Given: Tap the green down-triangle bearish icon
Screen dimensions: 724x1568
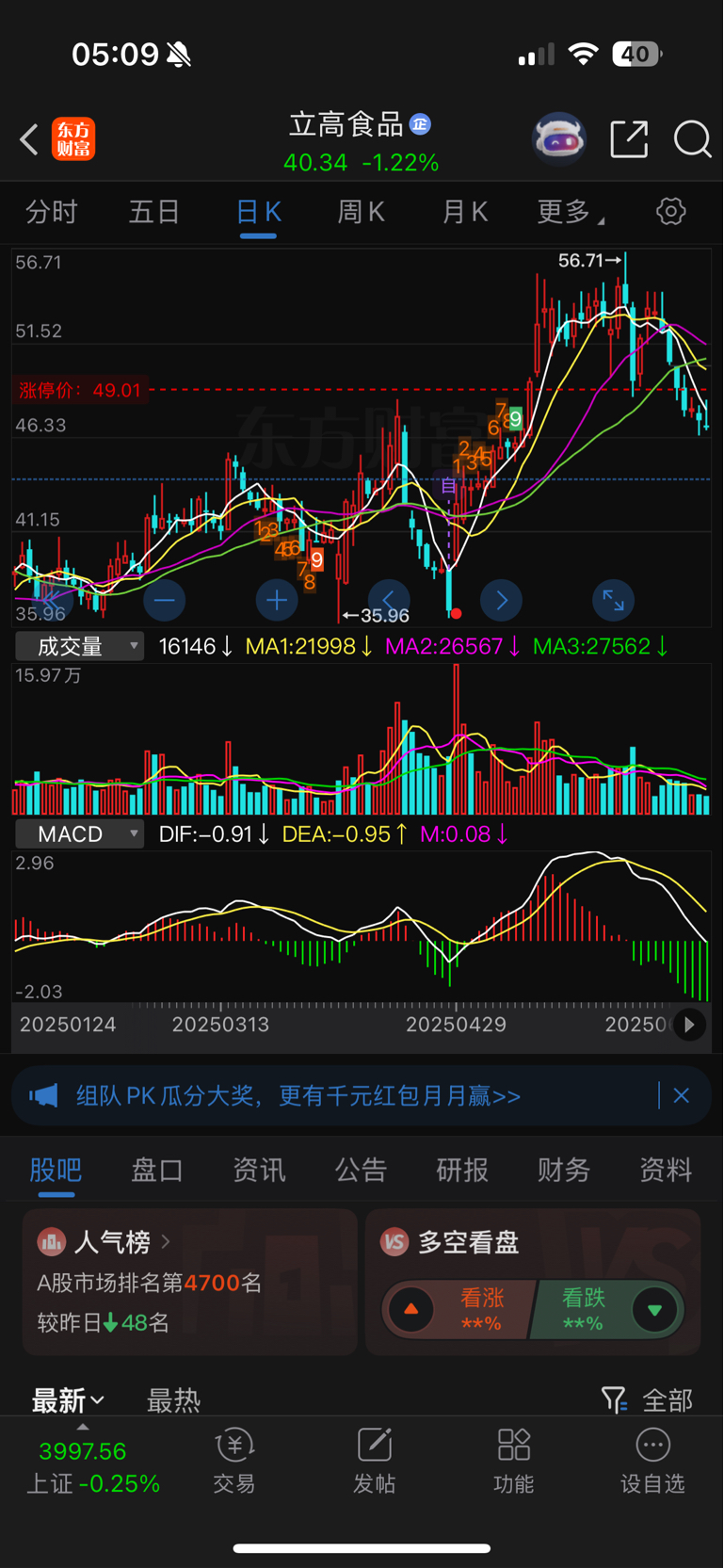Looking at the screenshot, I should [x=654, y=1309].
